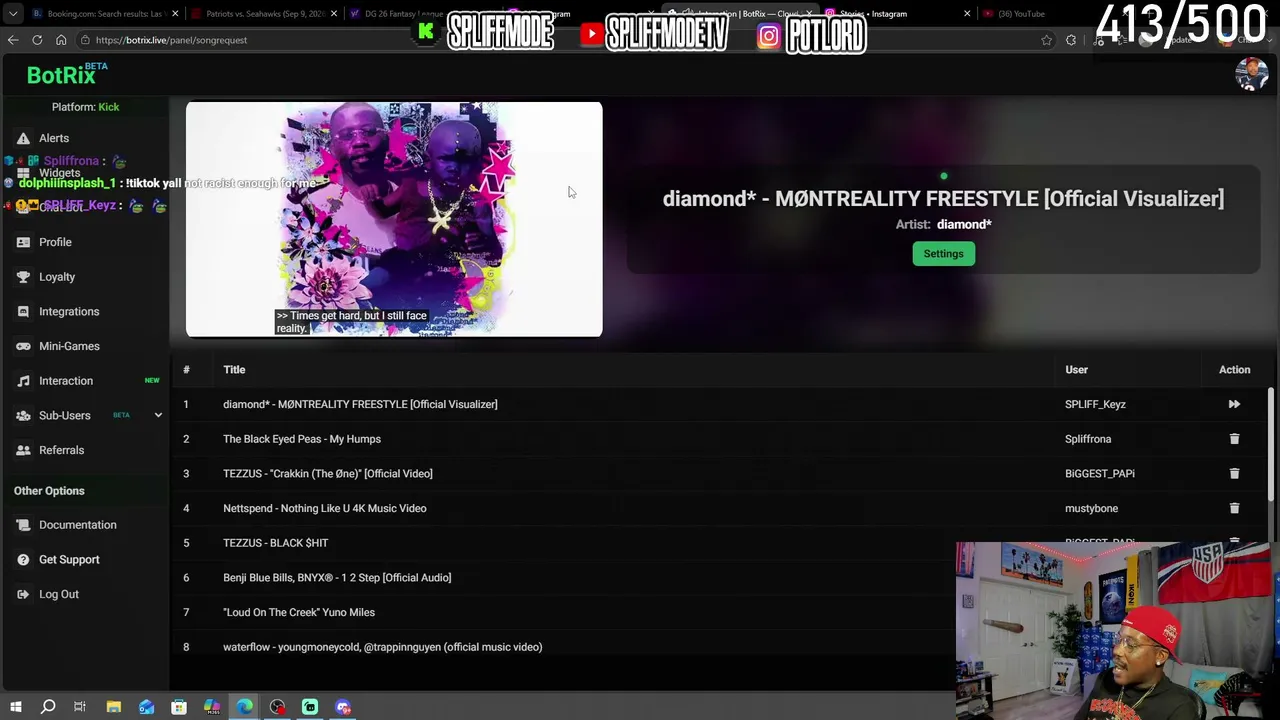Screen dimensions: 1280x720
Task: Open Task View on the taskbar
Action: pyautogui.click(x=80, y=707)
